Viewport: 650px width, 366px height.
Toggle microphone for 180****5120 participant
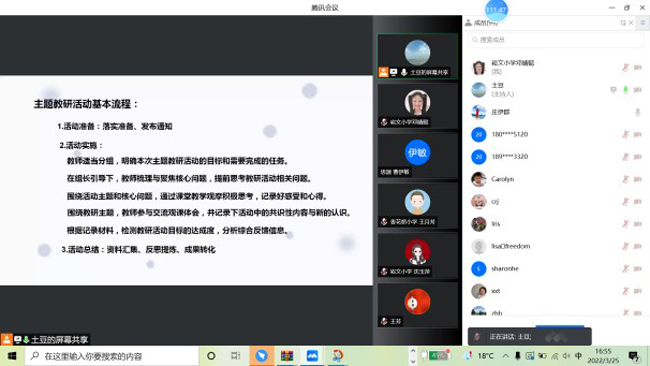pos(625,134)
